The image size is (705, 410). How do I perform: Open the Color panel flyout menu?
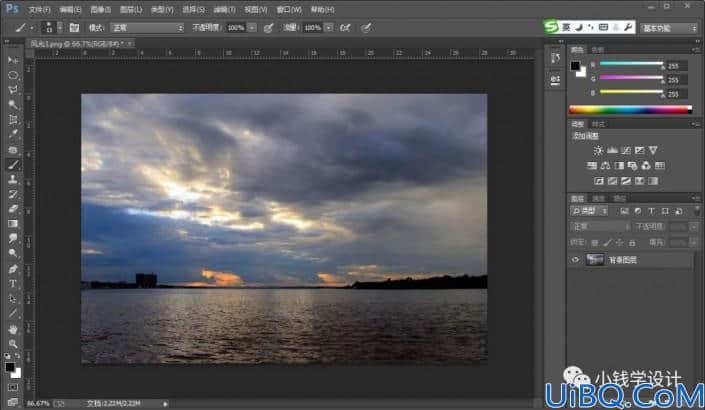[x=696, y=49]
